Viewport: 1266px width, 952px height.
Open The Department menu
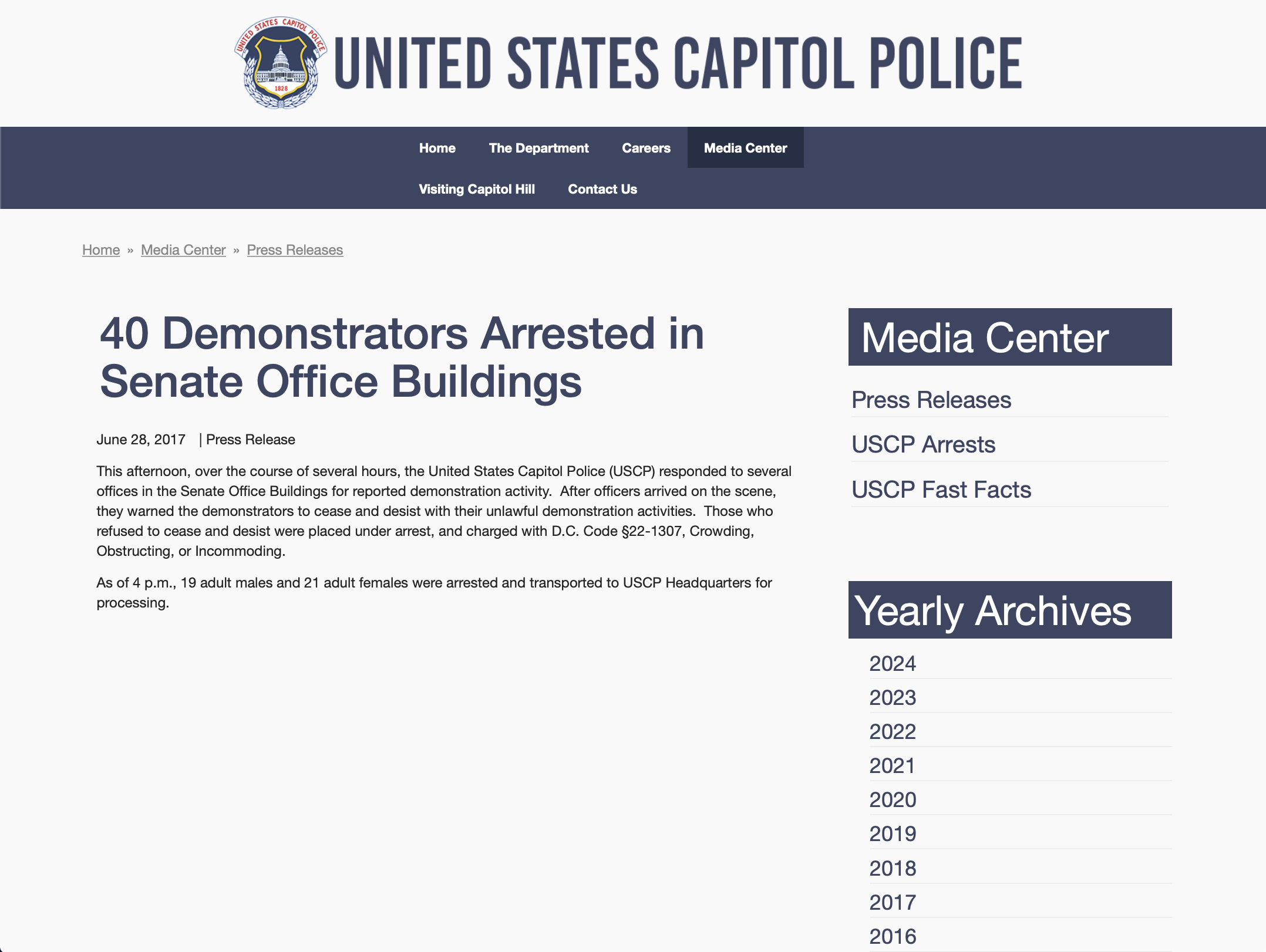(538, 148)
